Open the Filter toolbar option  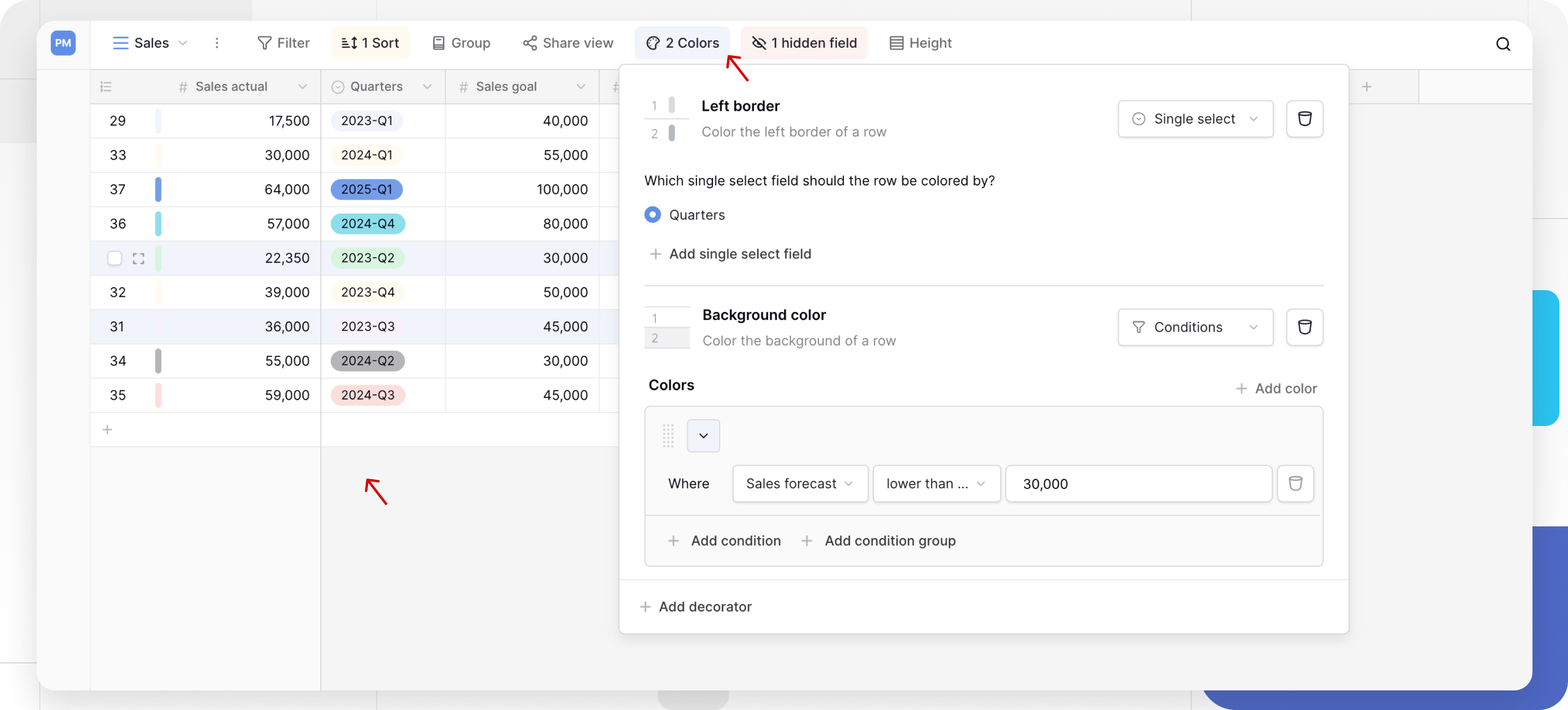point(284,43)
